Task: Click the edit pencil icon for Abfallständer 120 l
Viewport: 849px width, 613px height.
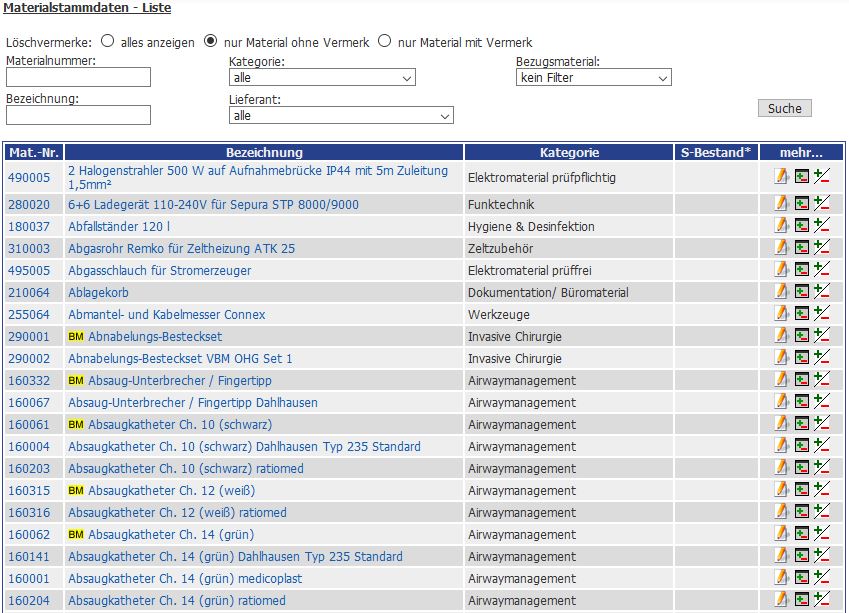Action: click(781, 226)
